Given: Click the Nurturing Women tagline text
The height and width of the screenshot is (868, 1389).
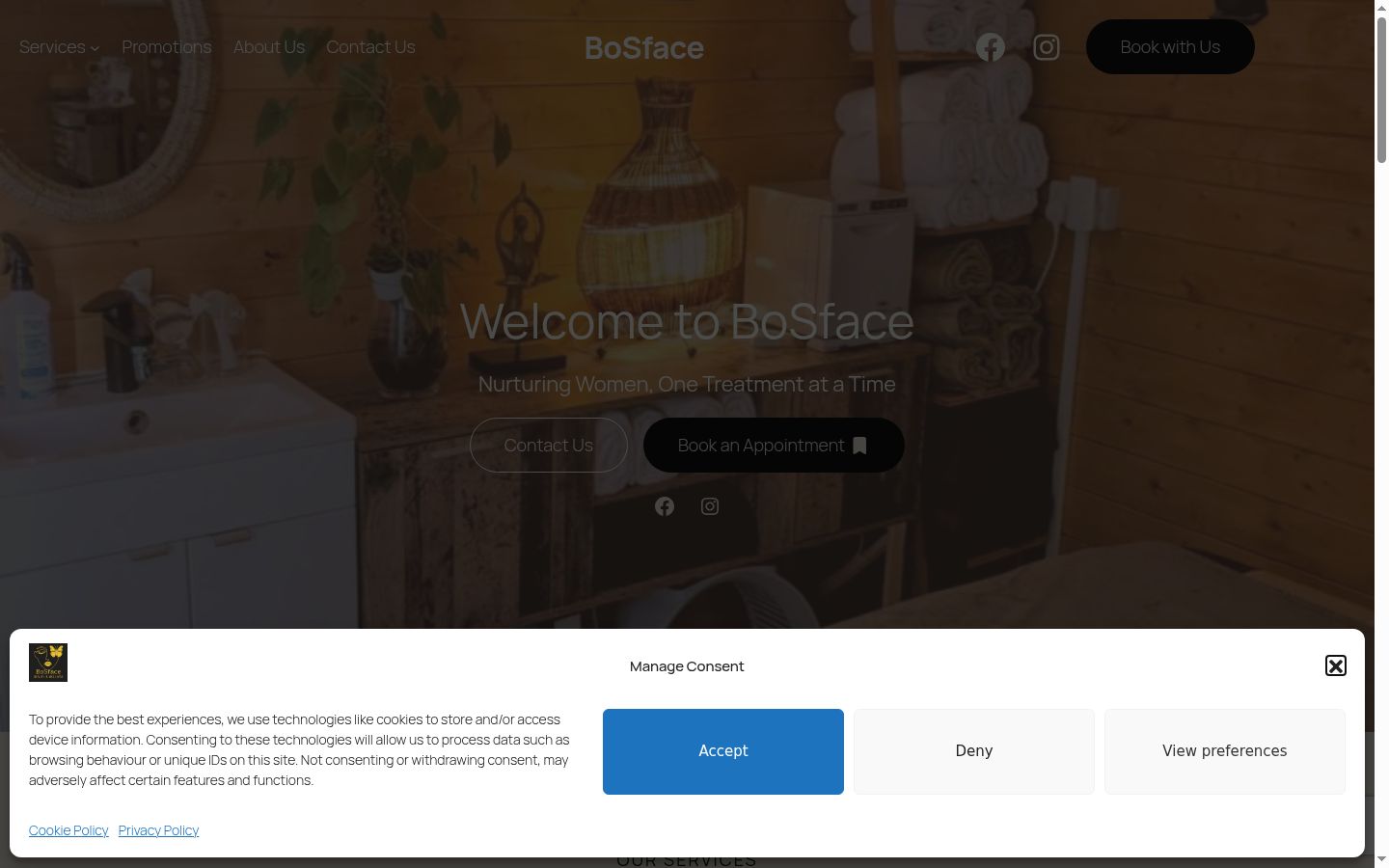Looking at the screenshot, I should [x=687, y=384].
